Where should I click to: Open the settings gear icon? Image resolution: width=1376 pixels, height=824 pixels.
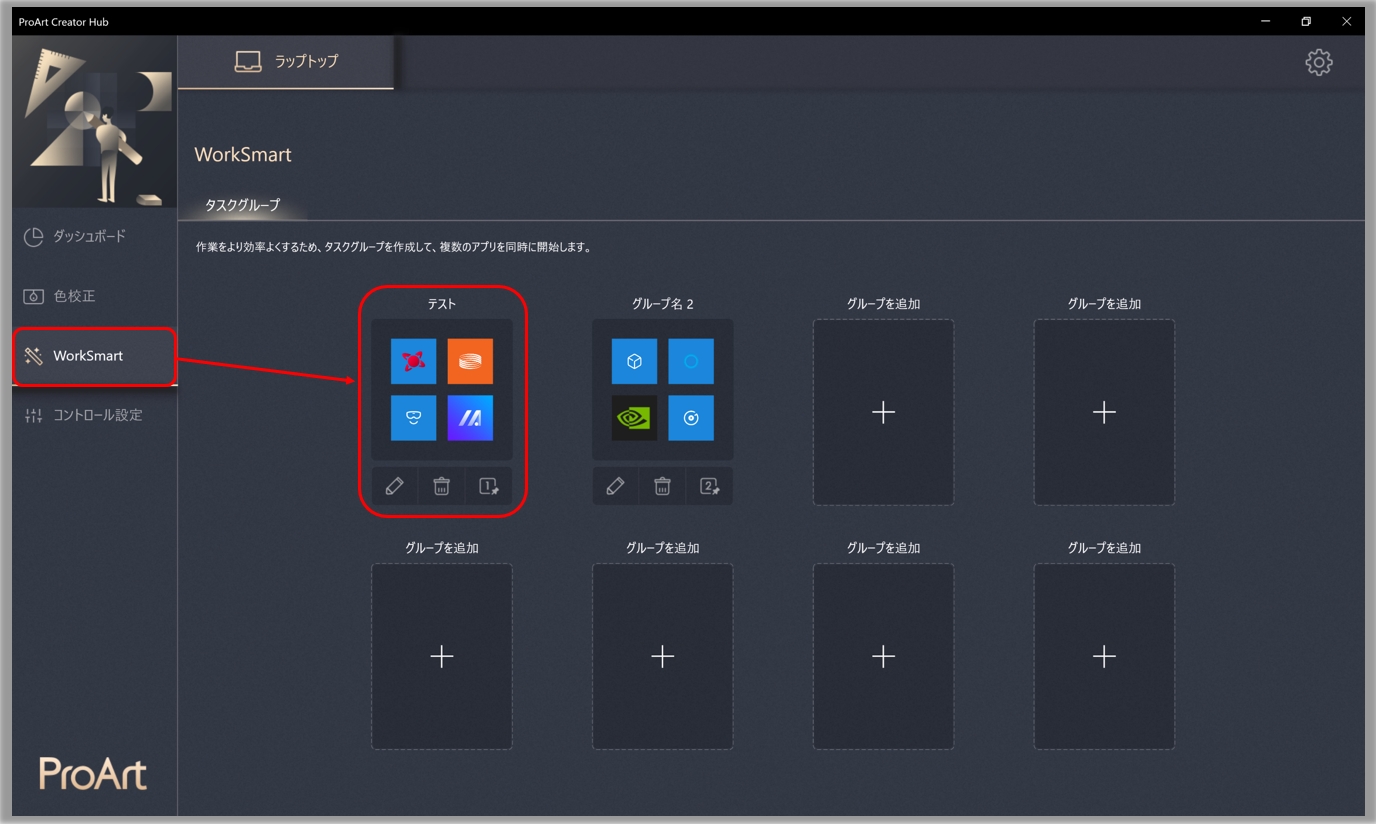coord(1319,62)
